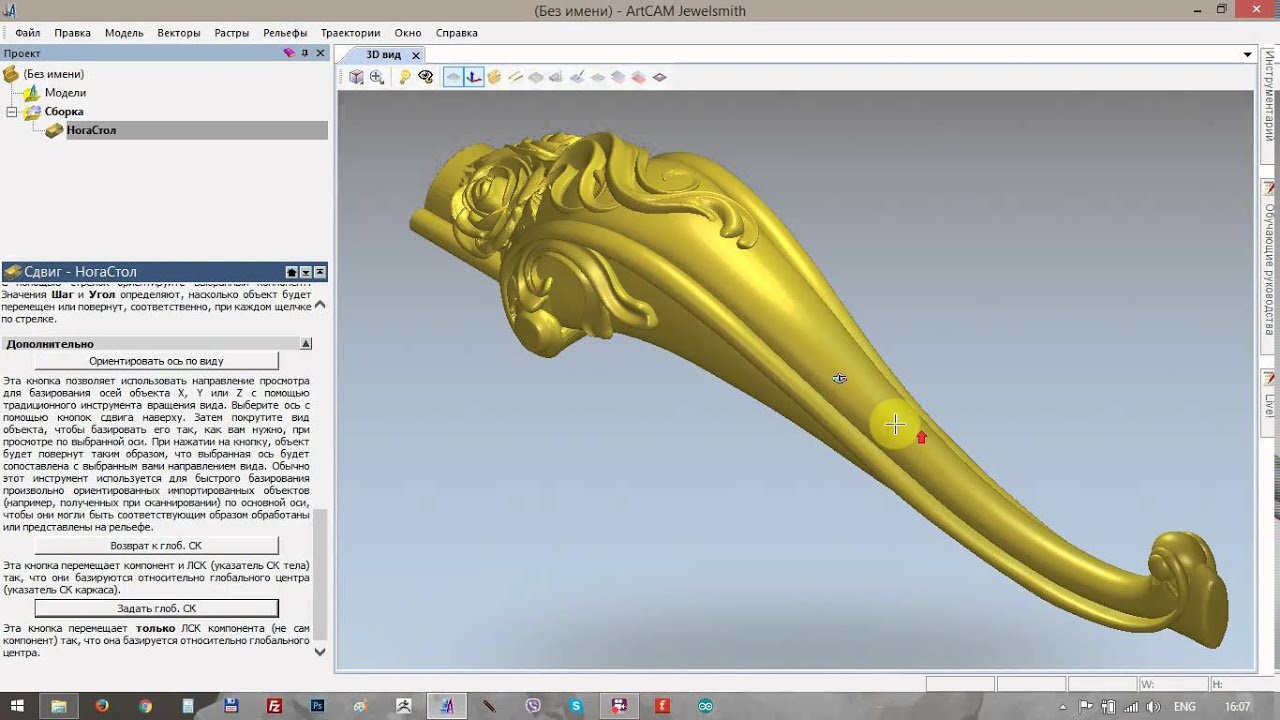Open the Траектории menu

coord(350,33)
